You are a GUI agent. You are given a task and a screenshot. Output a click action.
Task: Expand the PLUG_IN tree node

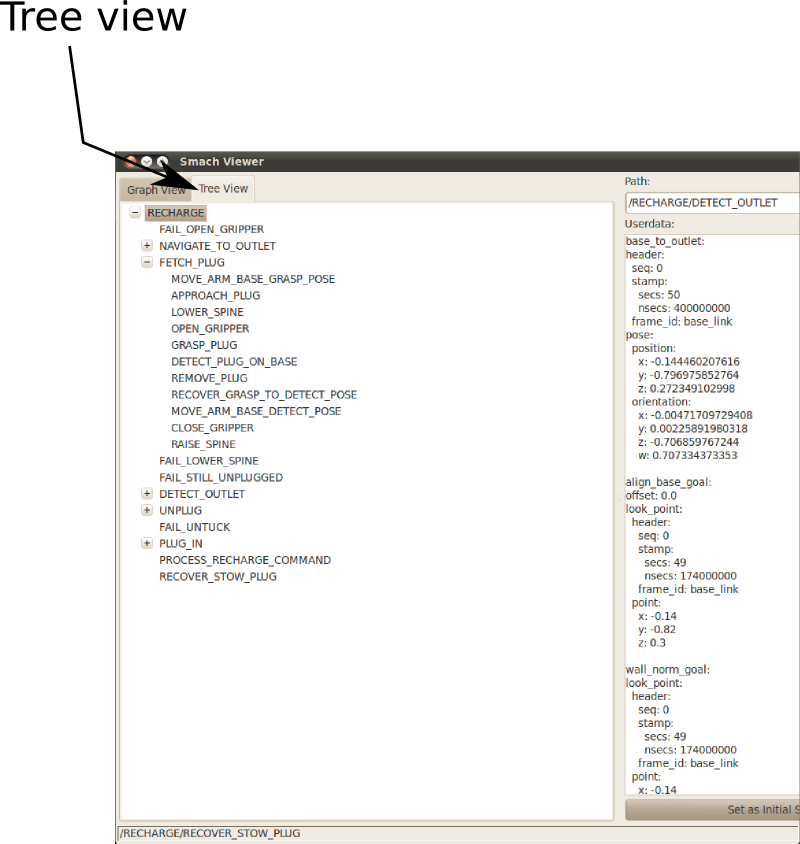[147, 544]
